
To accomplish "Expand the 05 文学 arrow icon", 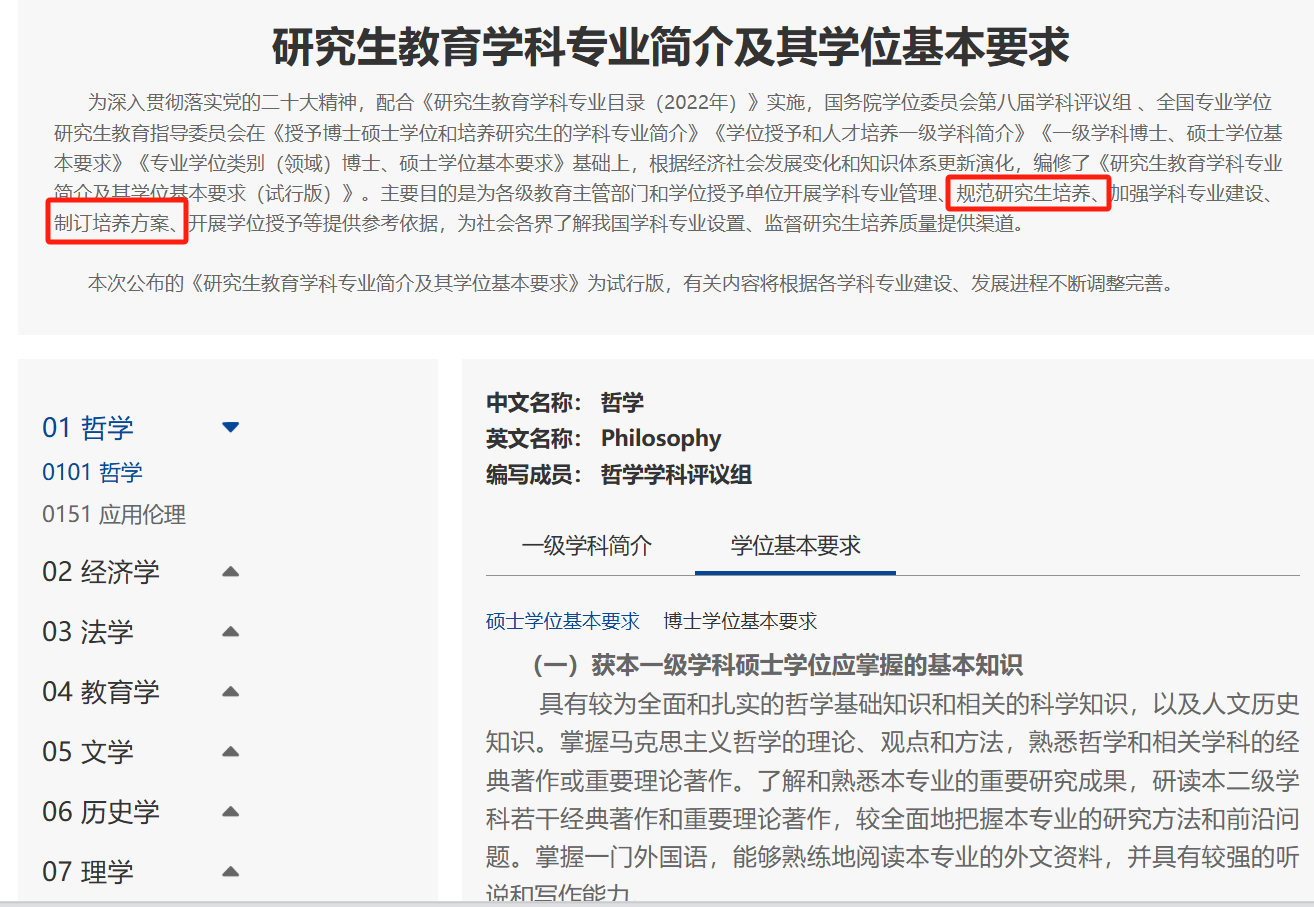I will [x=231, y=752].
